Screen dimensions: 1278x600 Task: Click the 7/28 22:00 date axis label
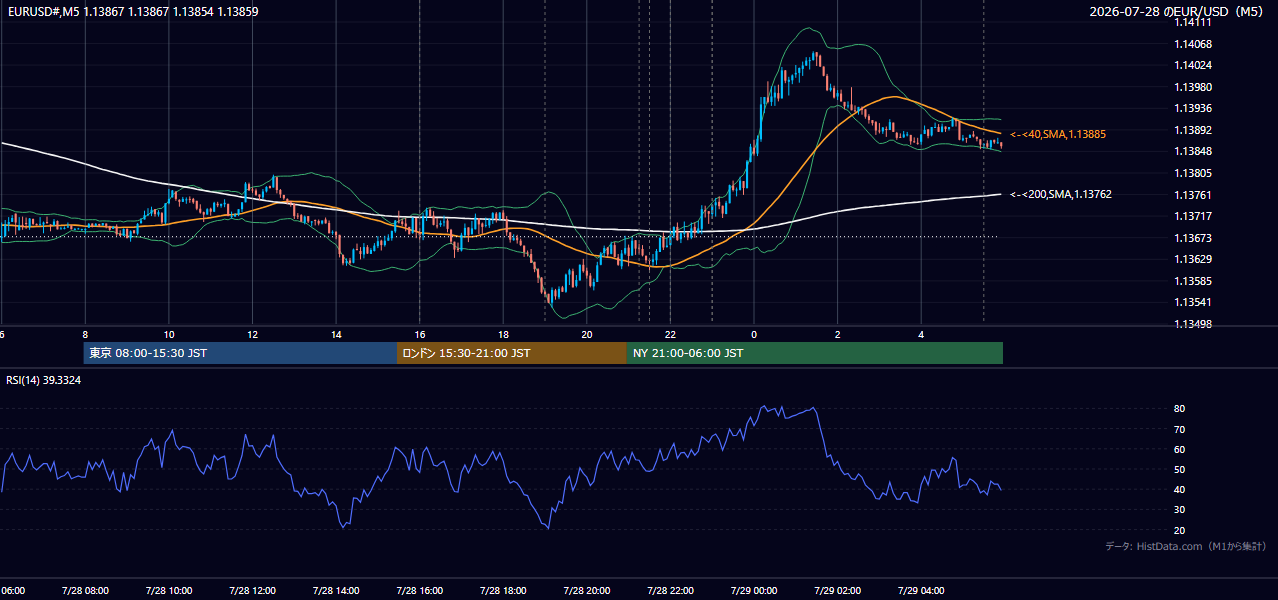coord(671,590)
